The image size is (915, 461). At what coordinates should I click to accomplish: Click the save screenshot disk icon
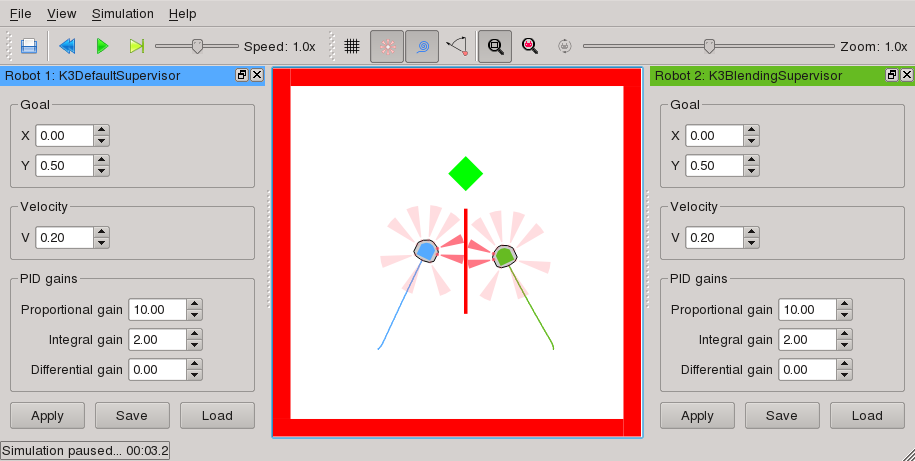29,46
